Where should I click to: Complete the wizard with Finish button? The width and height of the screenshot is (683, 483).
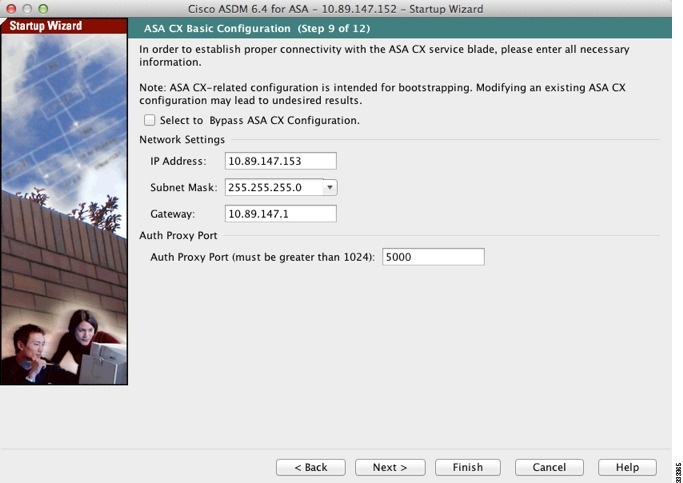468,467
